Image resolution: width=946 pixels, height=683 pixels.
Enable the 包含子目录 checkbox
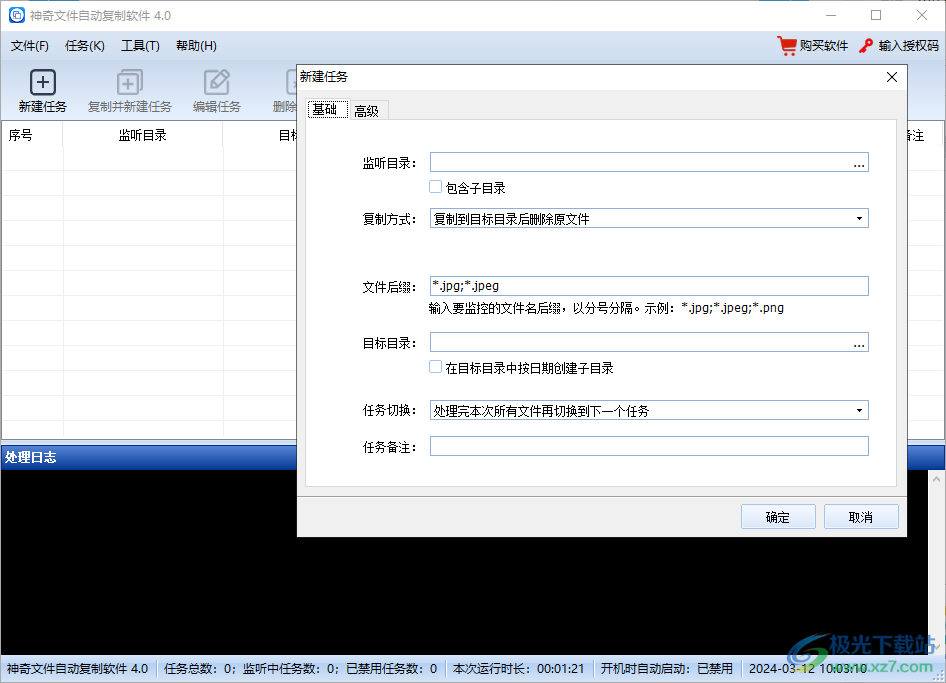tap(436, 187)
